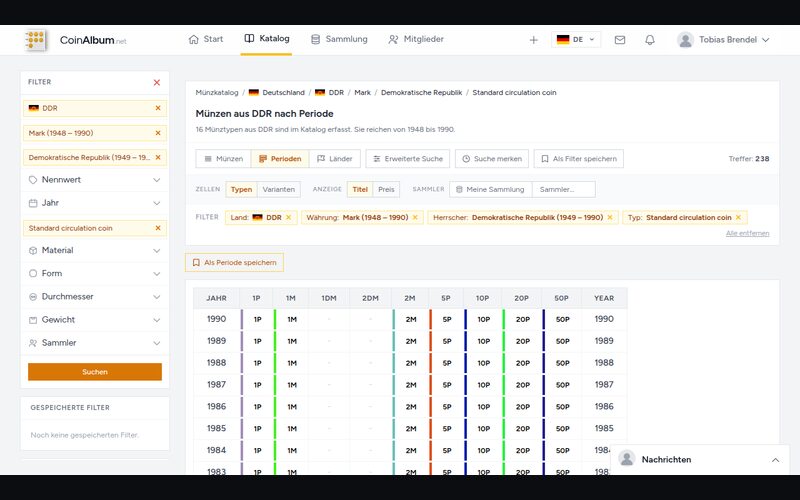Select Titel display mode

coord(360,189)
